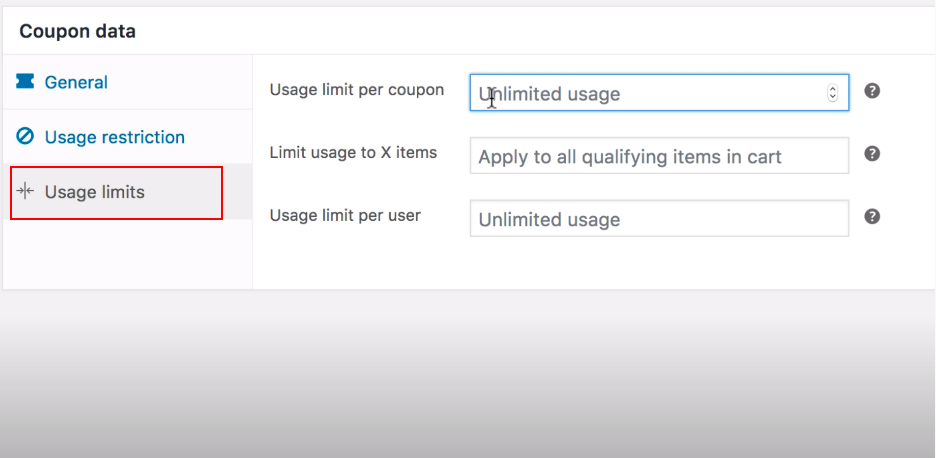The height and width of the screenshot is (458, 936).
Task: Select the Usage limits tab
Action: (95, 192)
